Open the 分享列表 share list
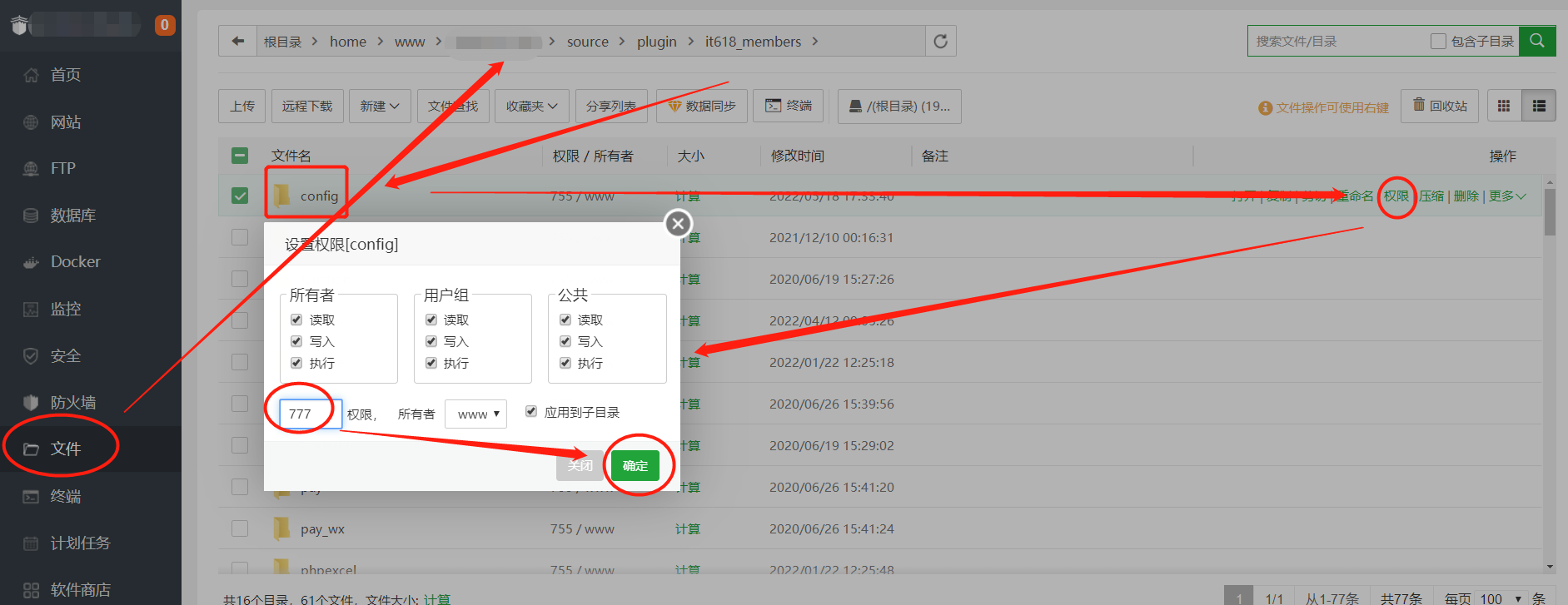Image resolution: width=1568 pixels, height=605 pixels. [611, 106]
